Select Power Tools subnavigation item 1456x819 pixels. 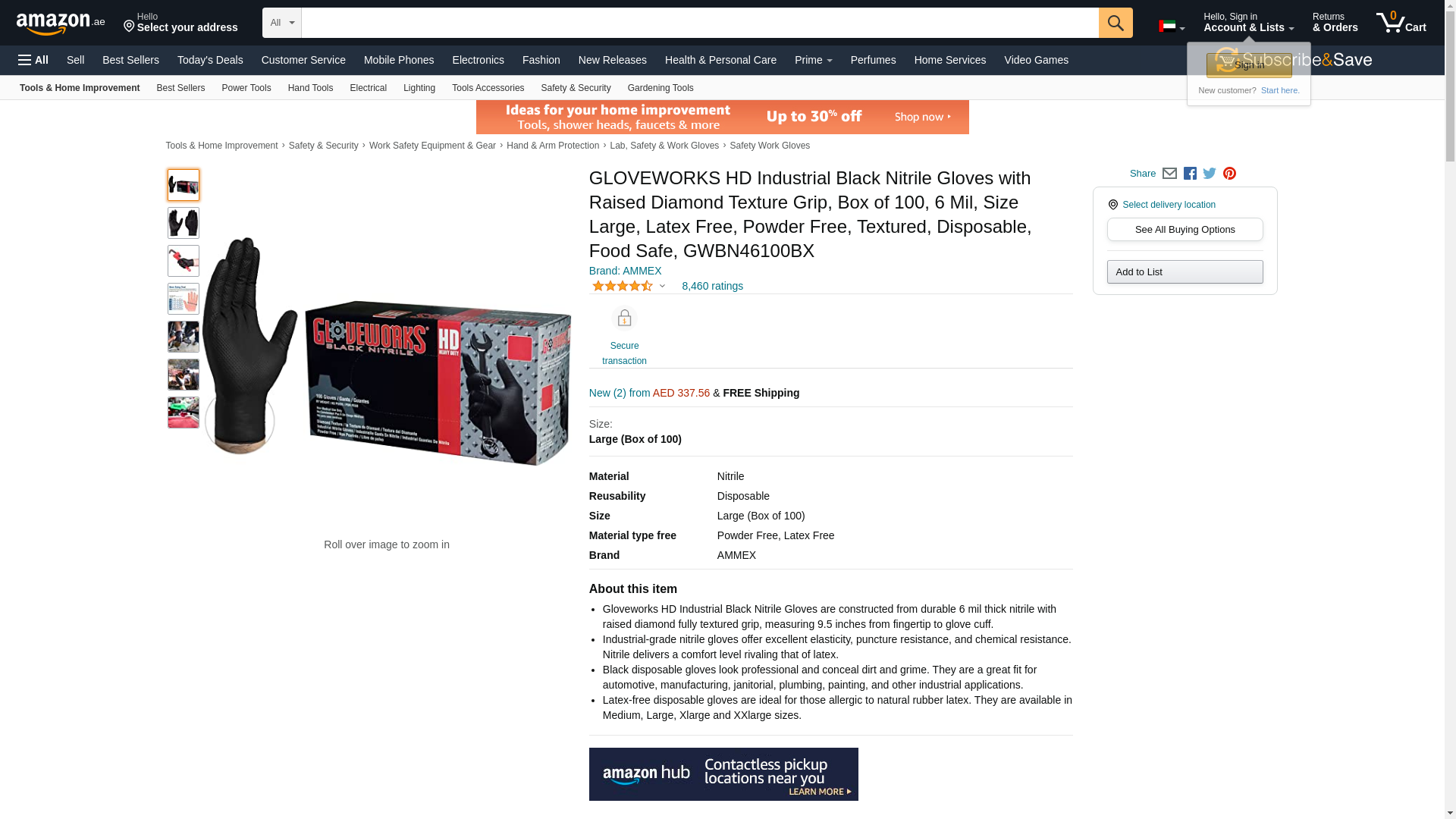[246, 88]
